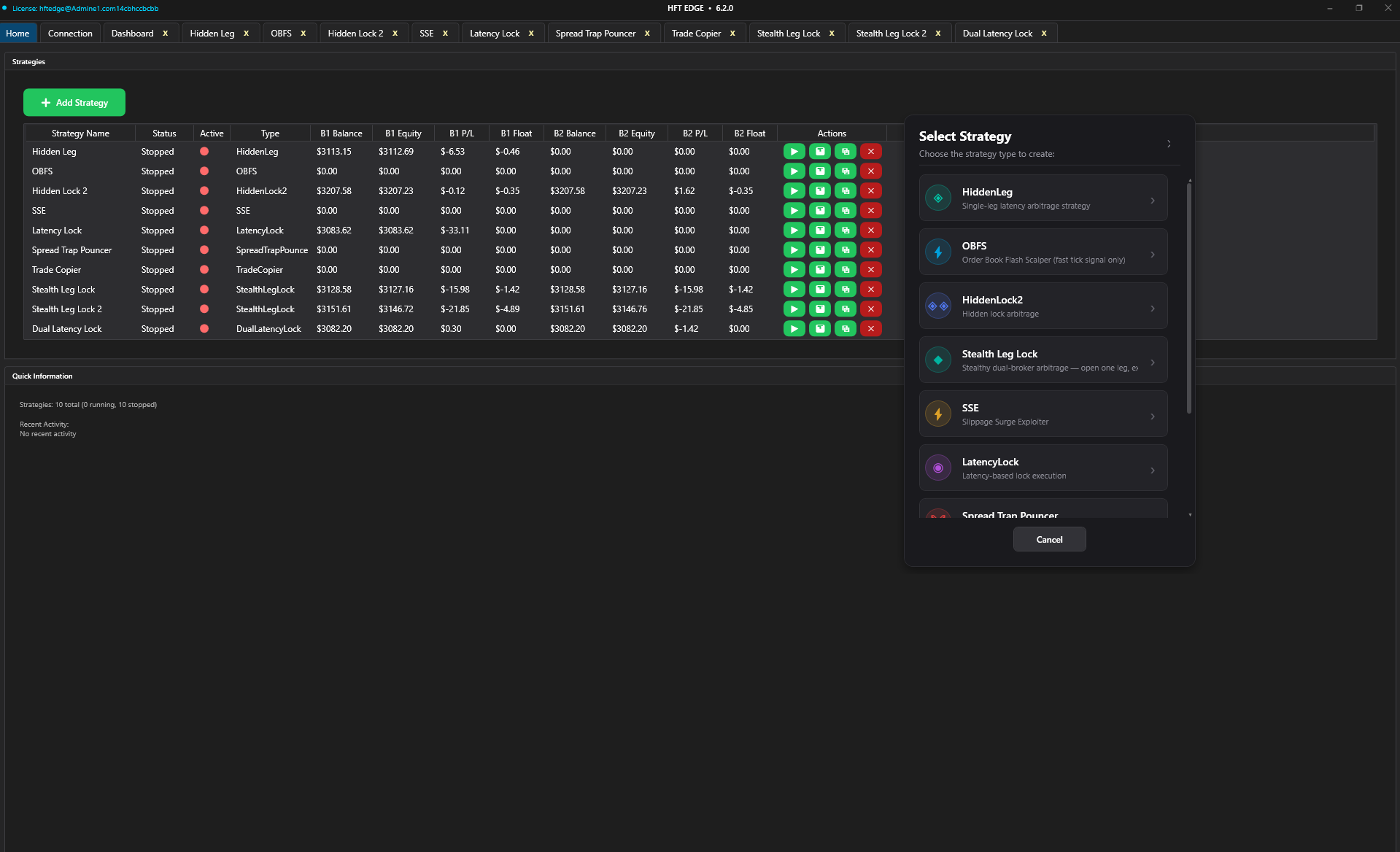Click the SpreadTrapPounce type cell
The height and width of the screenshot is (852, 1400).
coord(272,250)
